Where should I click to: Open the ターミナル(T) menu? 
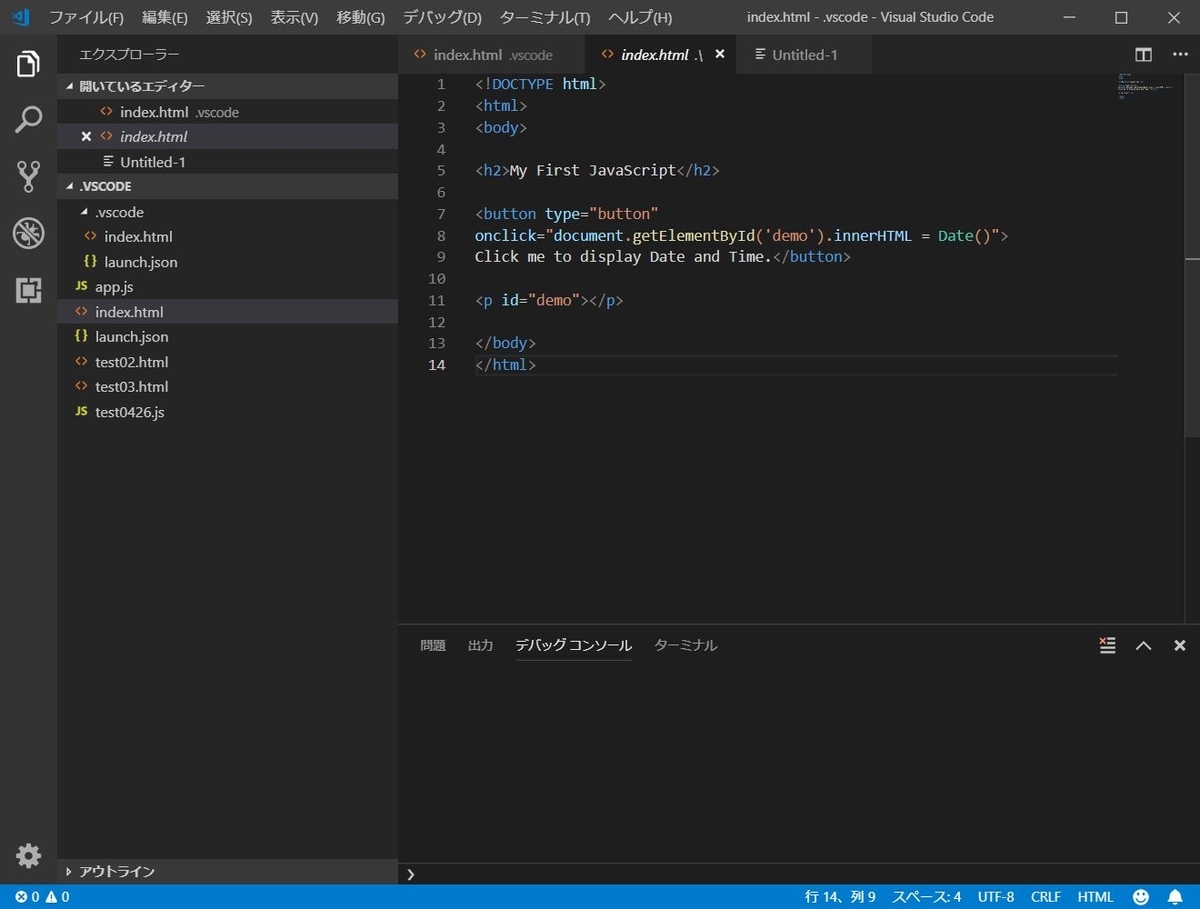(545, 17)
